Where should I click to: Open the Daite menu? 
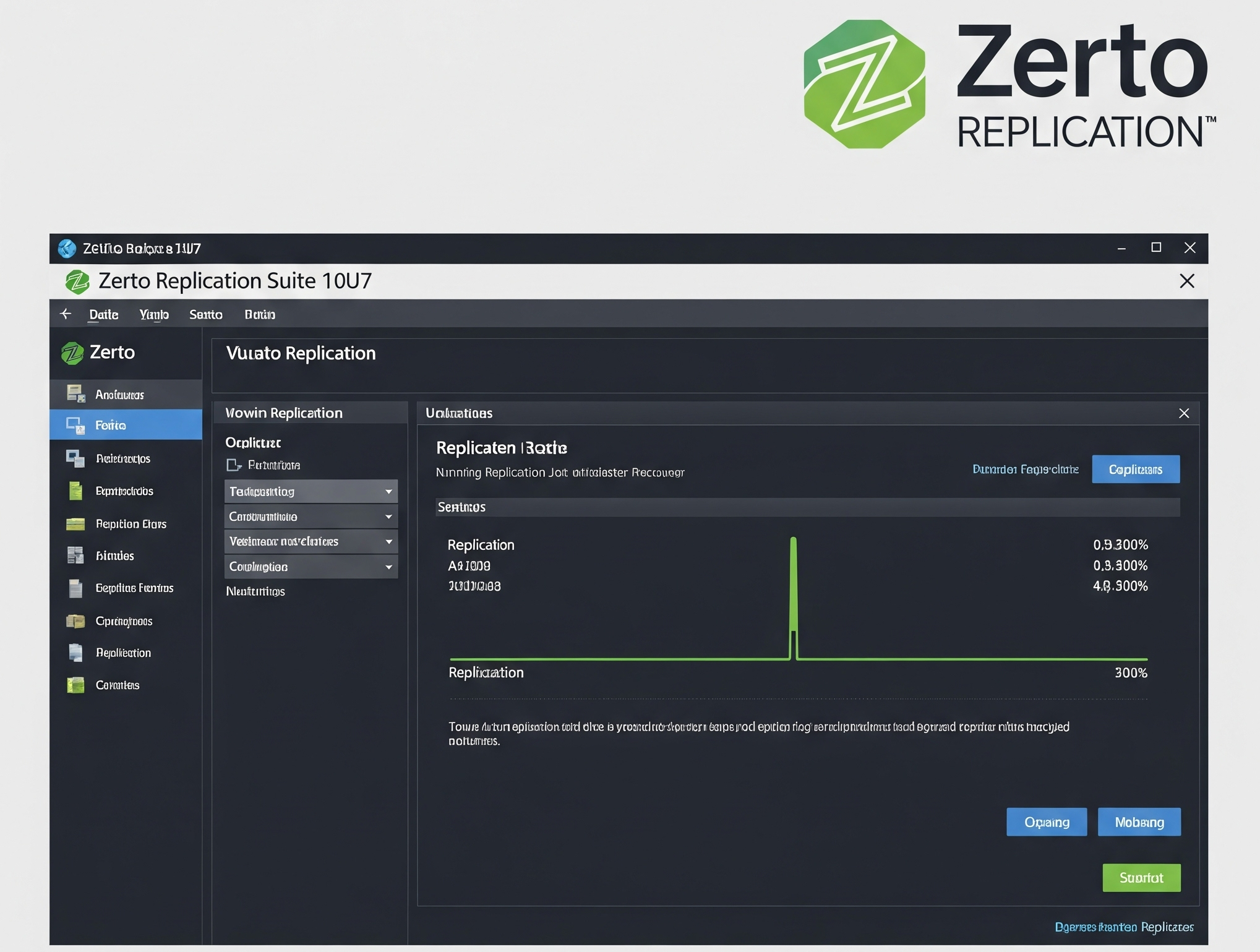tap(103, 314)
